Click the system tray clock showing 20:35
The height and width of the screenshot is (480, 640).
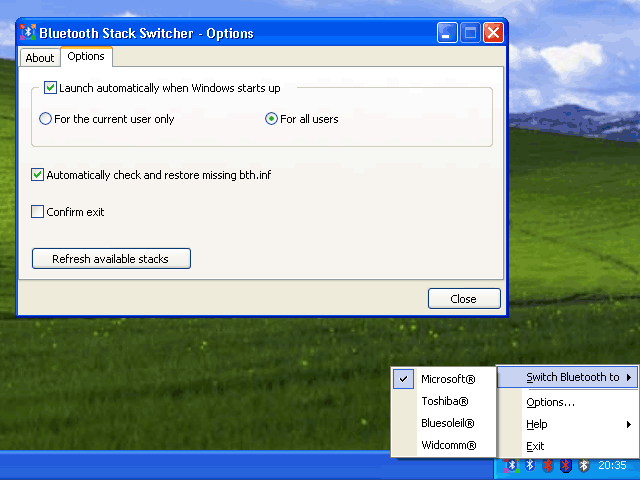click(612, 465)
